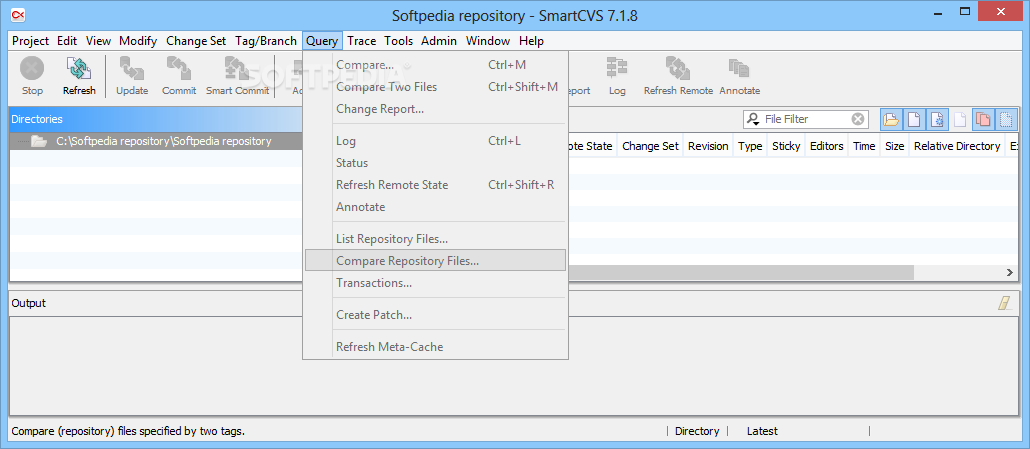Choose Compare... in the Query menu
1030x449 pixels.
point(435,65)
